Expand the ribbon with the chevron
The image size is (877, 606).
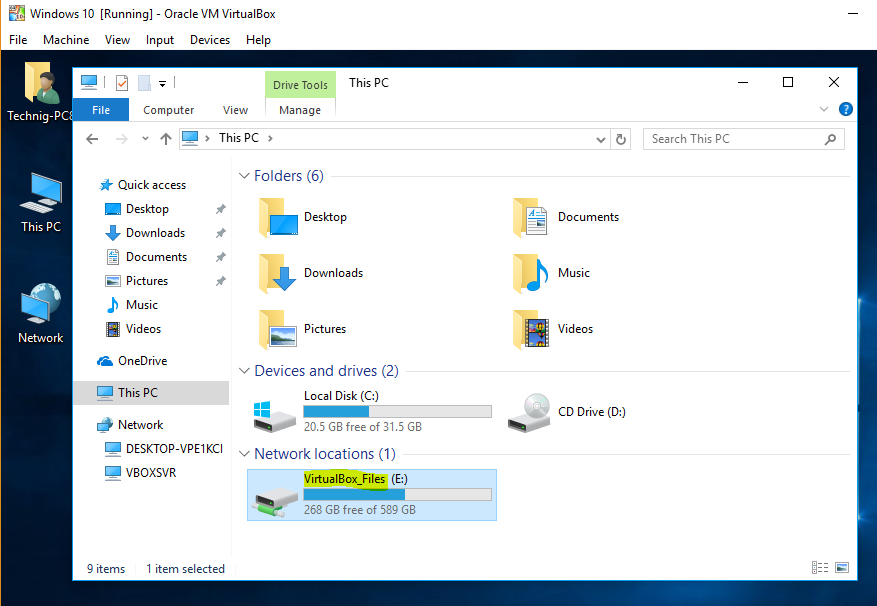pyautogui.click(x=825, y=110)
